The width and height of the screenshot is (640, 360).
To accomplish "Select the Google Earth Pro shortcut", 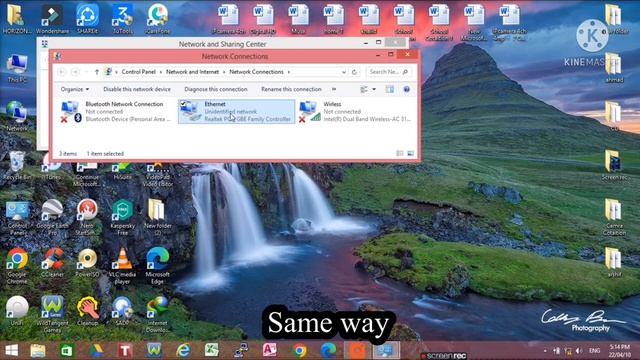I will click(x=52, y=217).
